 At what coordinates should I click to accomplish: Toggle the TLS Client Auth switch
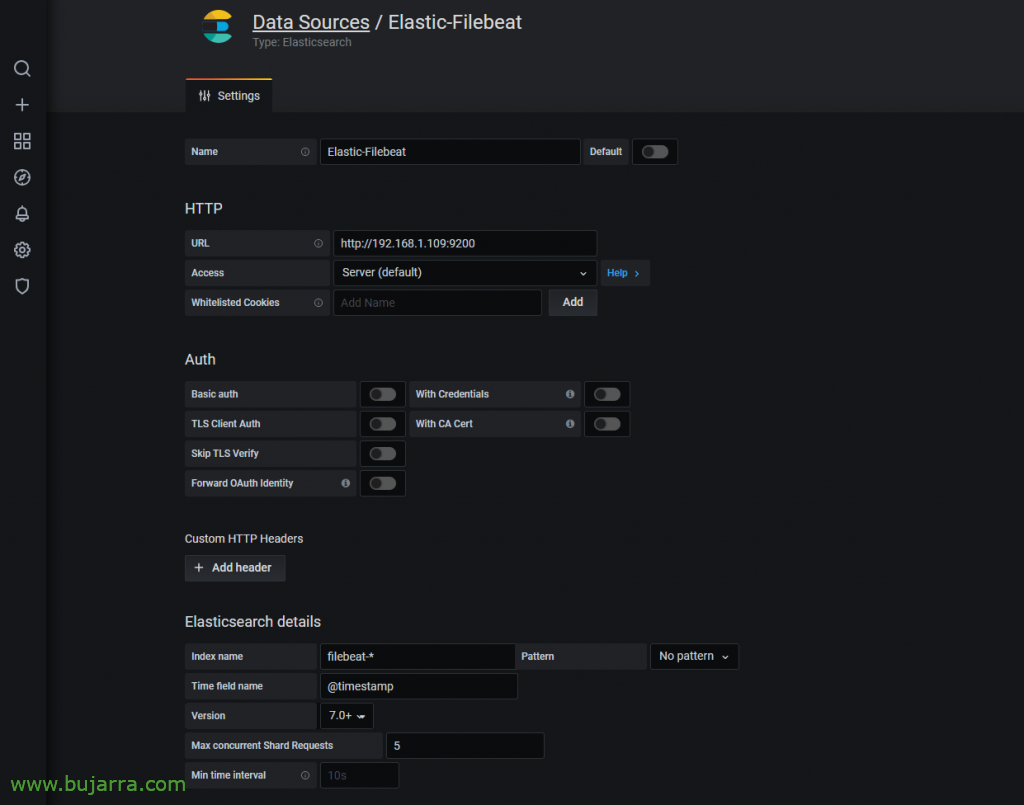(382, 423)
